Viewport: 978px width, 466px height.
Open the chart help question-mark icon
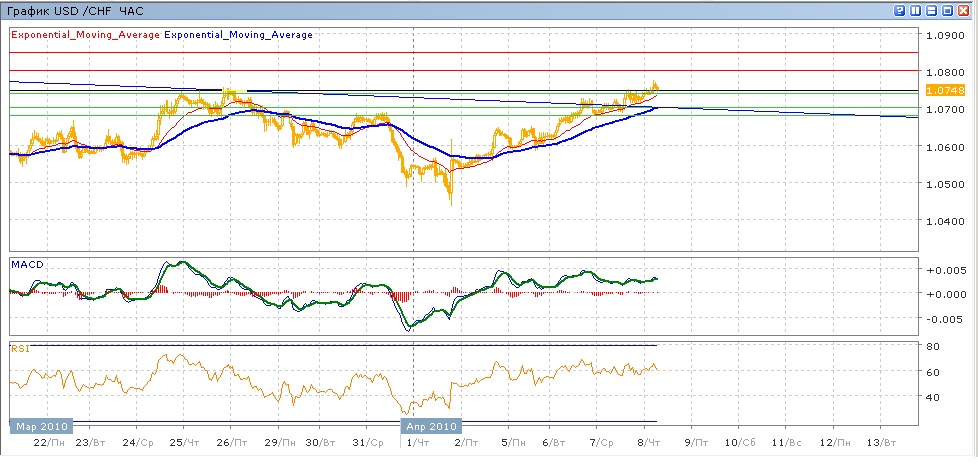click(900, 11)
